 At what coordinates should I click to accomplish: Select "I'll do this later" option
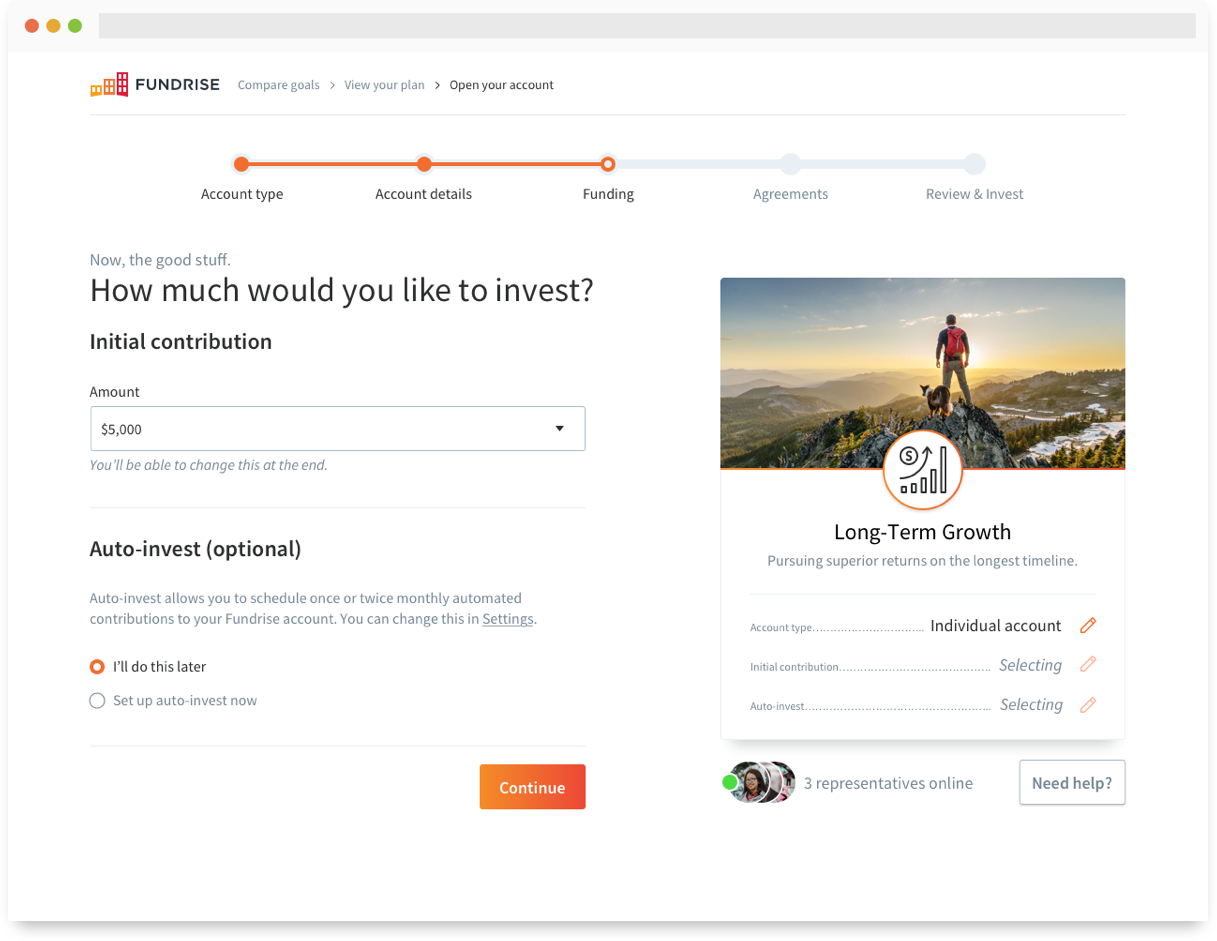click(97, 667)
